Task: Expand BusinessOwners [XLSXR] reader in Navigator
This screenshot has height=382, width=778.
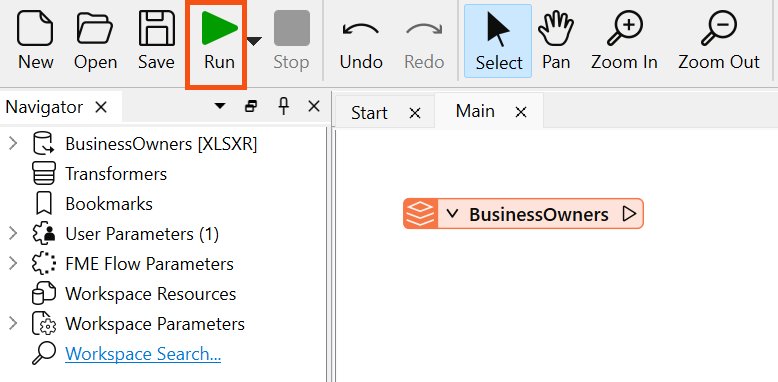Action: [13, 144]
